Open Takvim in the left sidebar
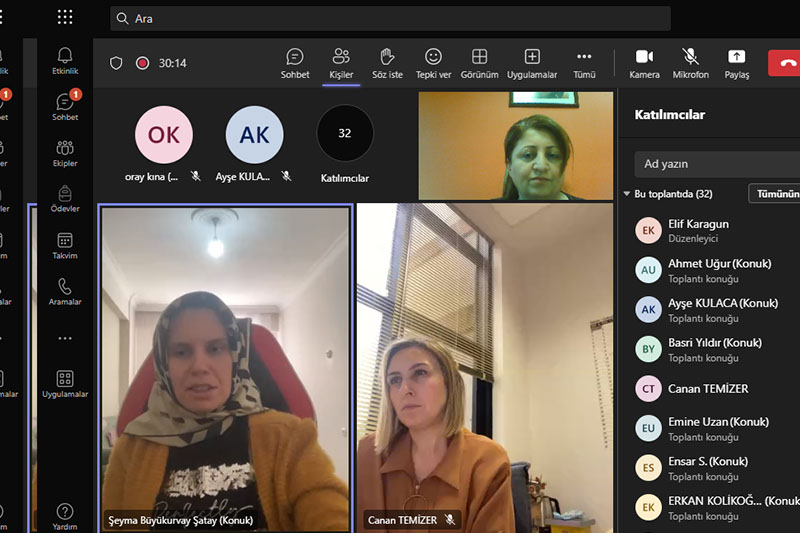This screenshot has height=533, width=800. tap(65, 245)
